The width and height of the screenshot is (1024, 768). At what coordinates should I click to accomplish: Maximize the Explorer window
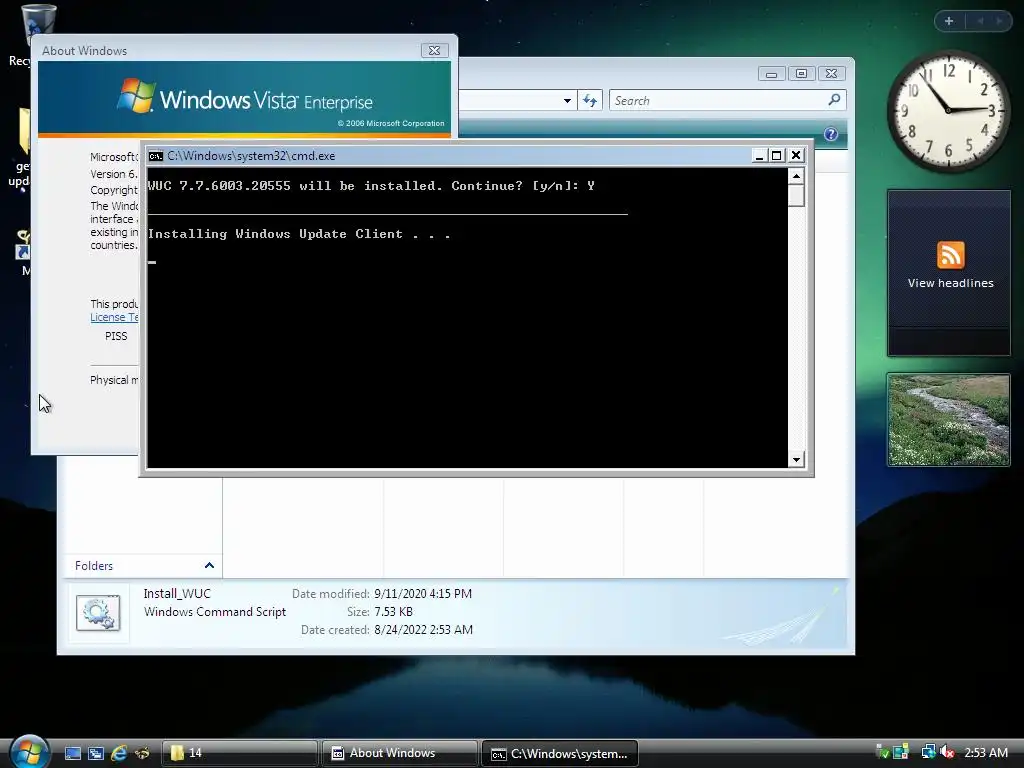801,74
